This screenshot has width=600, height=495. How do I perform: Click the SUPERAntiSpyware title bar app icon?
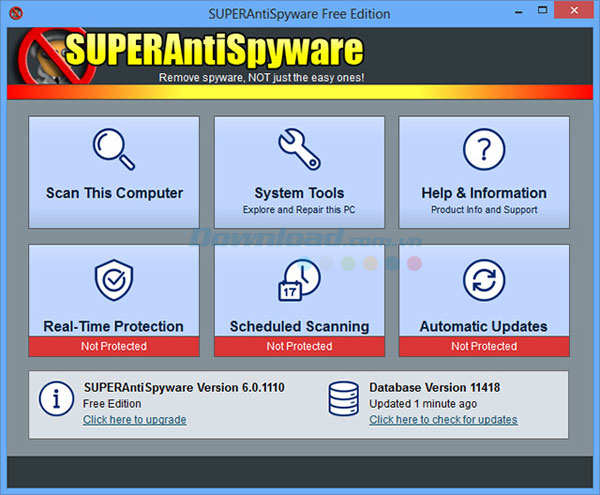[x=16, y=13]
